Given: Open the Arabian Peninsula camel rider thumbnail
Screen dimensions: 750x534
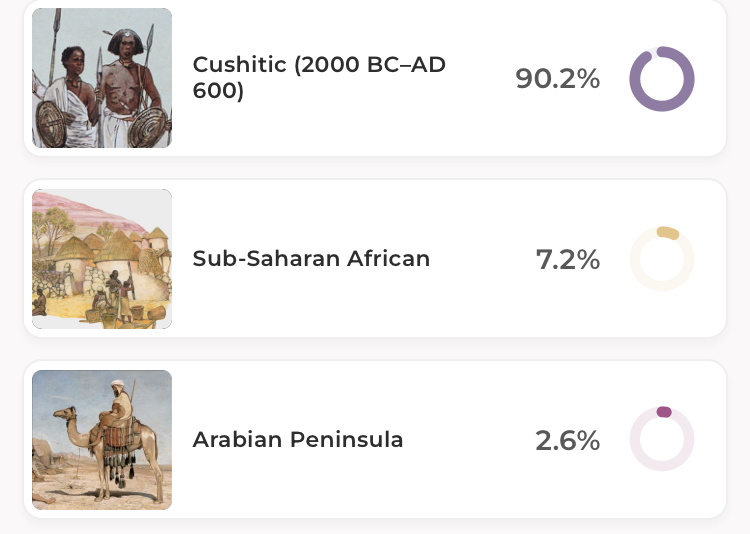Looking at the screenshot, I should [102, 440].
